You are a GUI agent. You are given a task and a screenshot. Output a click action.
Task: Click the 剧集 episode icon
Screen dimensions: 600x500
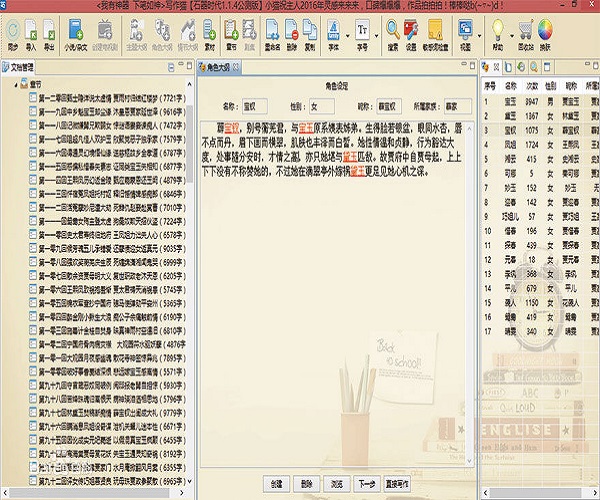tap(249, 36)
